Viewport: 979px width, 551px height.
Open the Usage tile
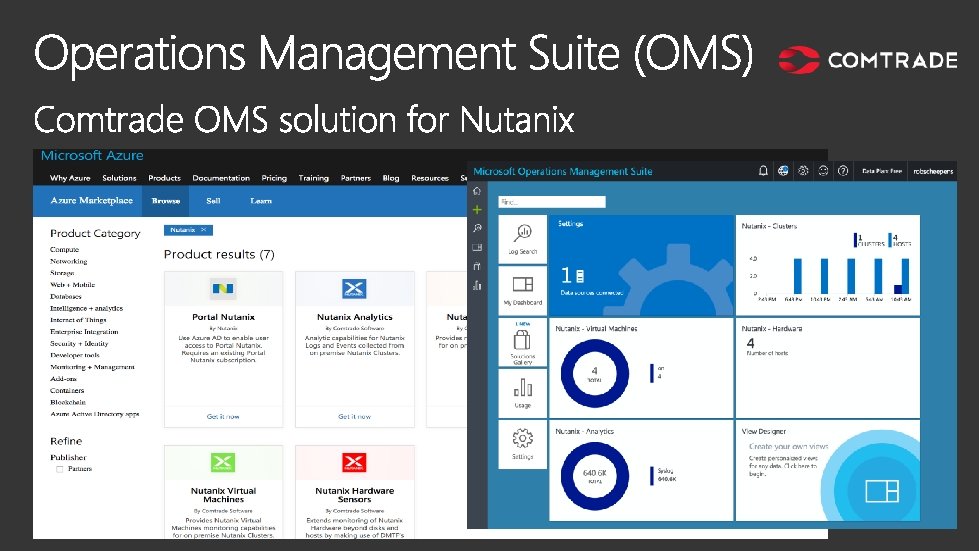pyautogui.click(x=523, y=393)
